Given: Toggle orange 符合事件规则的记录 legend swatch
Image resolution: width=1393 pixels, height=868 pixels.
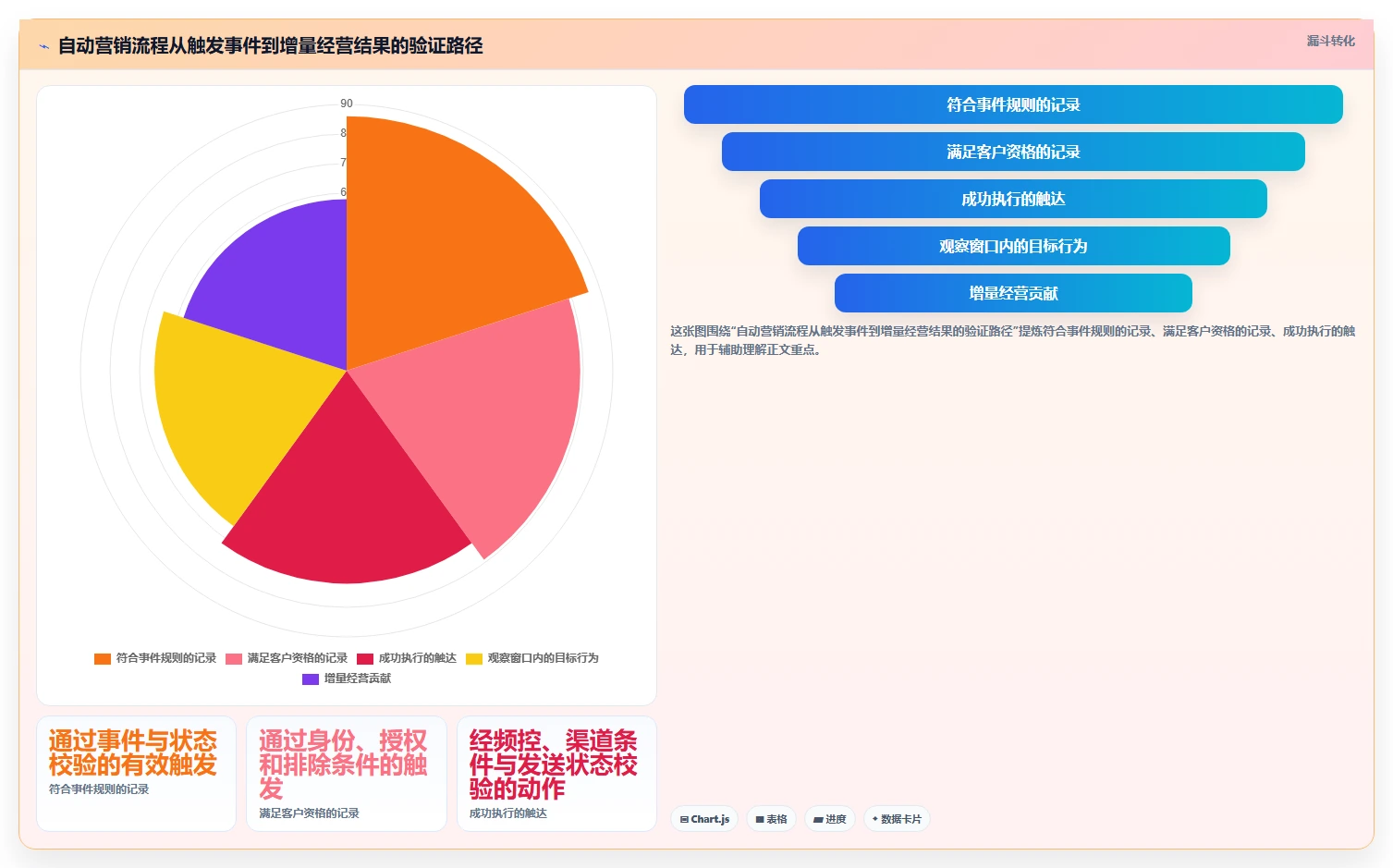Looking at the screenshot, I should pyautogui.click(x=103, y=658).
